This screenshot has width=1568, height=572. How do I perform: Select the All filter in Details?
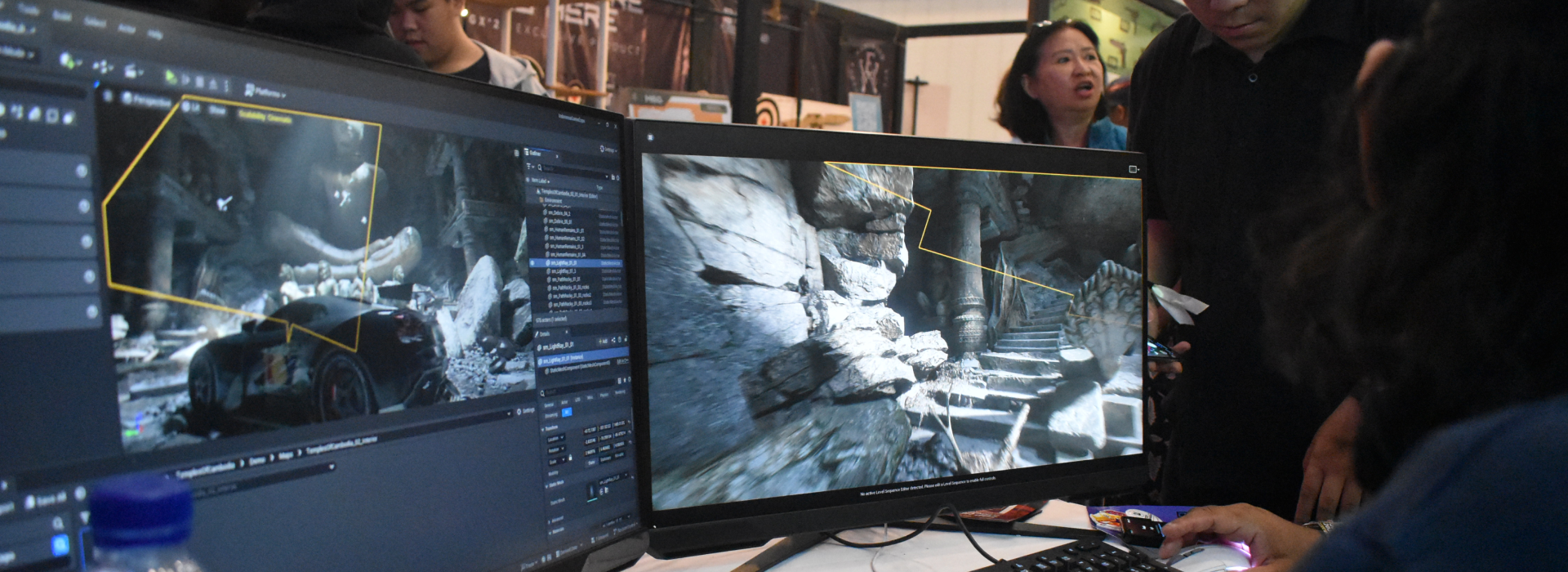click(x=567, y=413)
